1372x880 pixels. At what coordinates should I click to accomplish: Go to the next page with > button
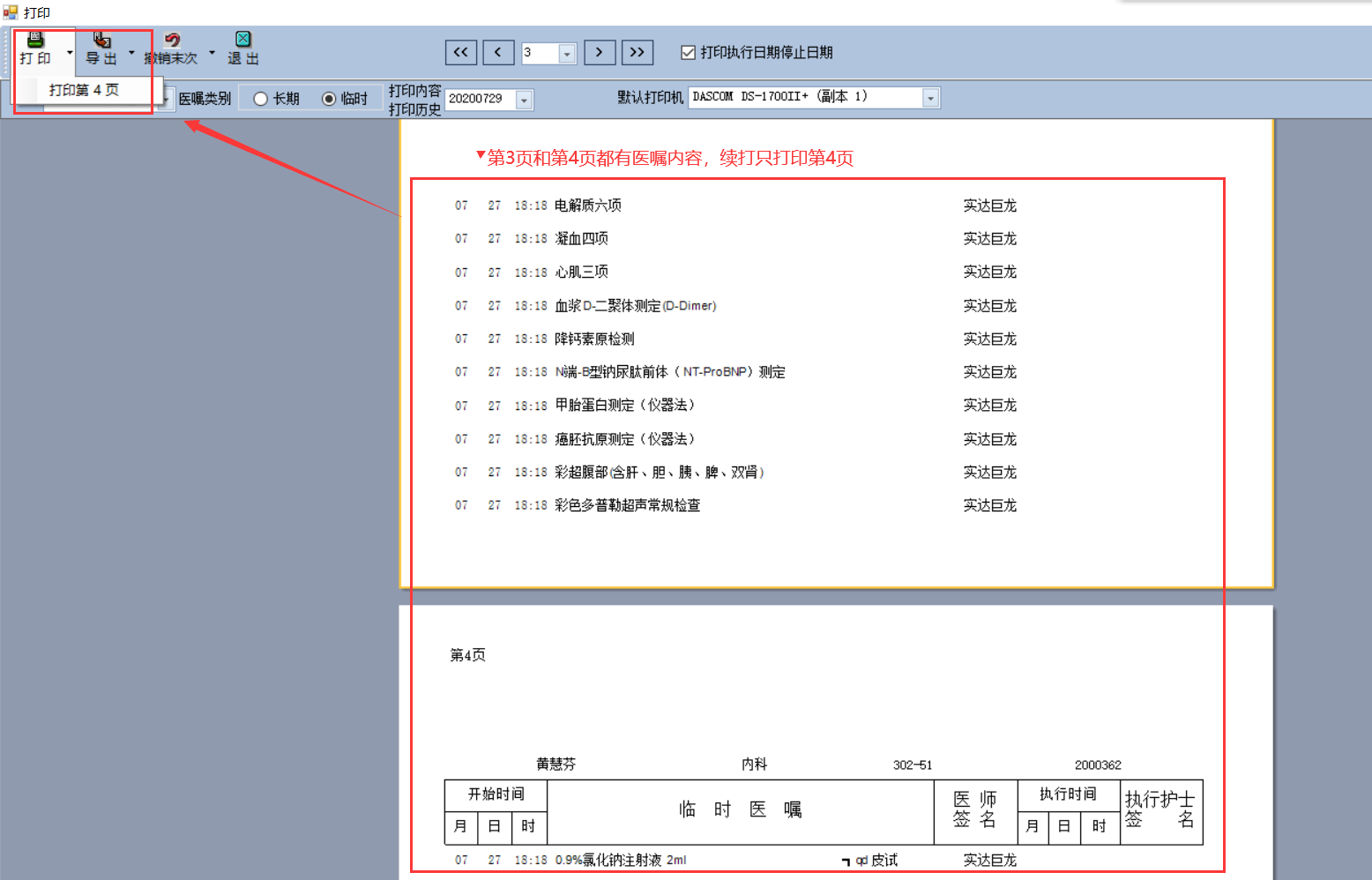tap(600, 52)
